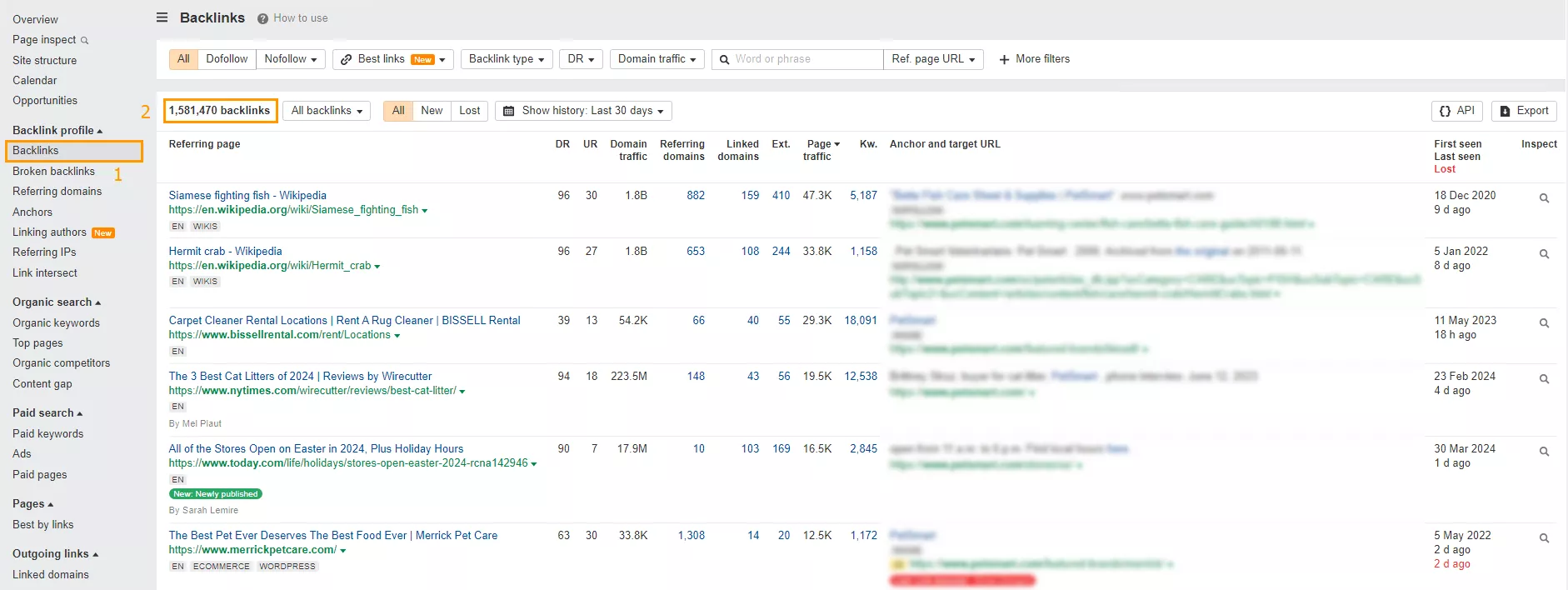The width and height of the screenshot is (1568, 590).
Task: Open The 3 Best Cat Litters of 2024 link
Action: (300, 377)
